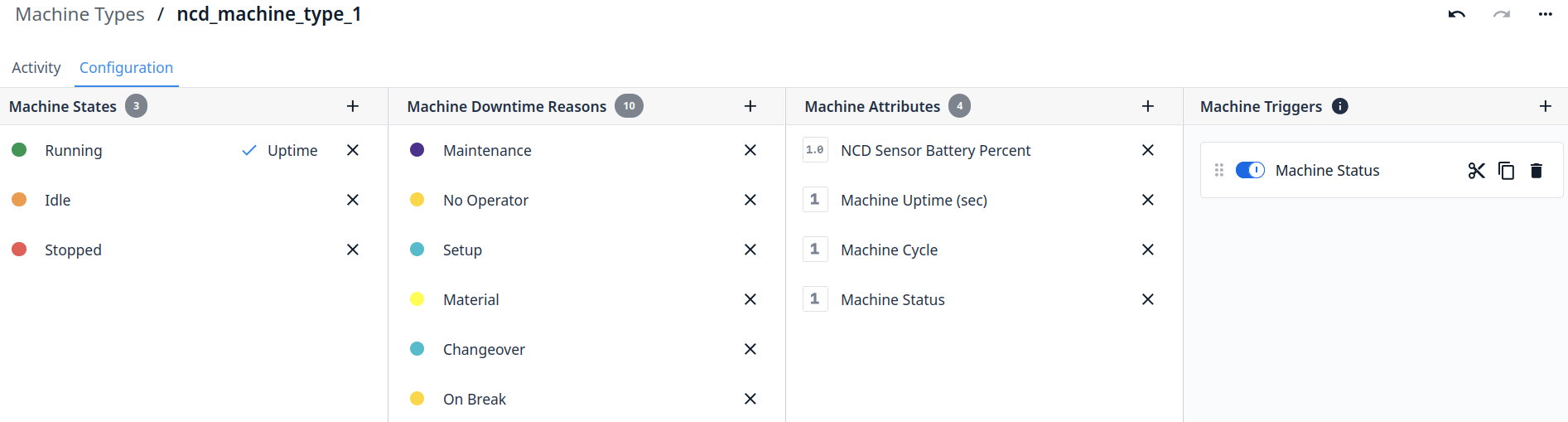Screen dimensions: 1568x422
Task: Go to Machine Types breadcrumb
Action: tap(80, 15)
